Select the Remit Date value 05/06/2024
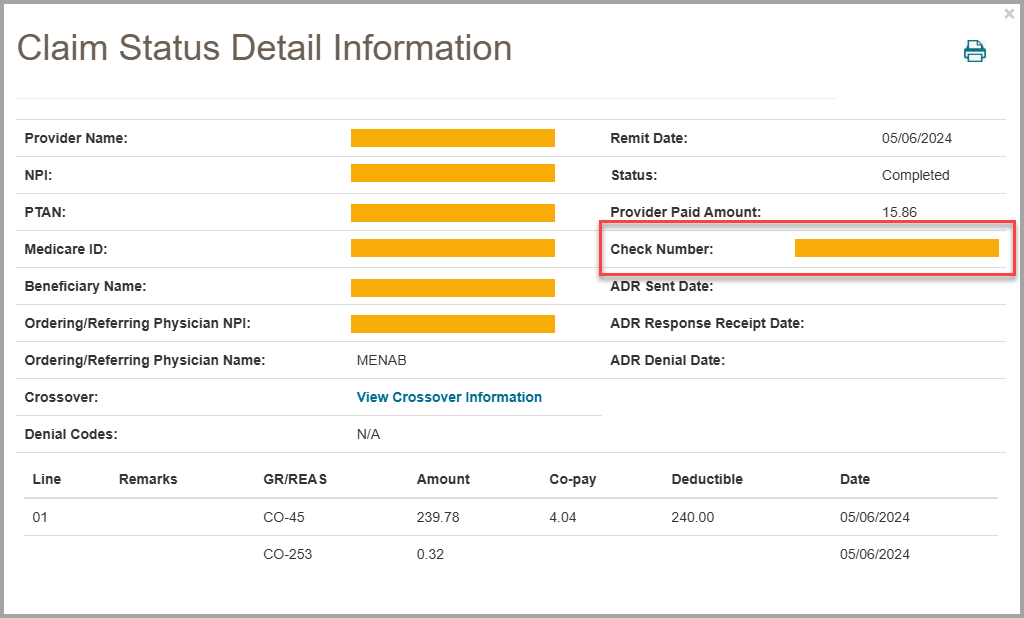The height and width of the screenshot is (618, 1024). click(x=916, y=138)
